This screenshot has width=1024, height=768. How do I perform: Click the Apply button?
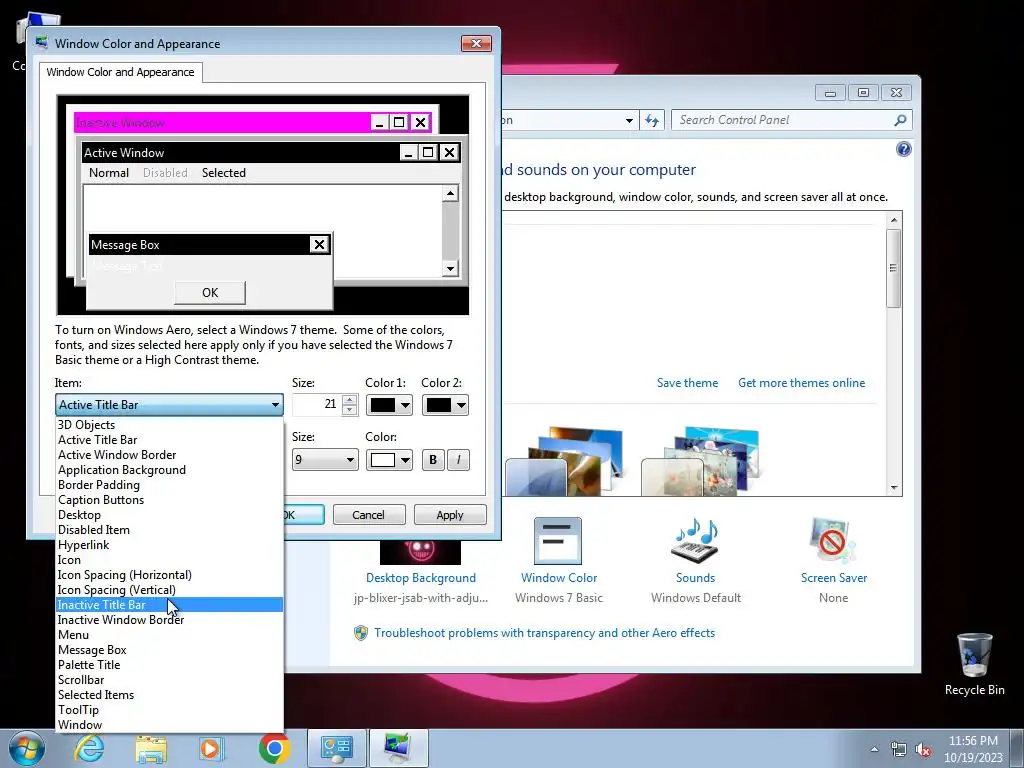click(450, 515)
